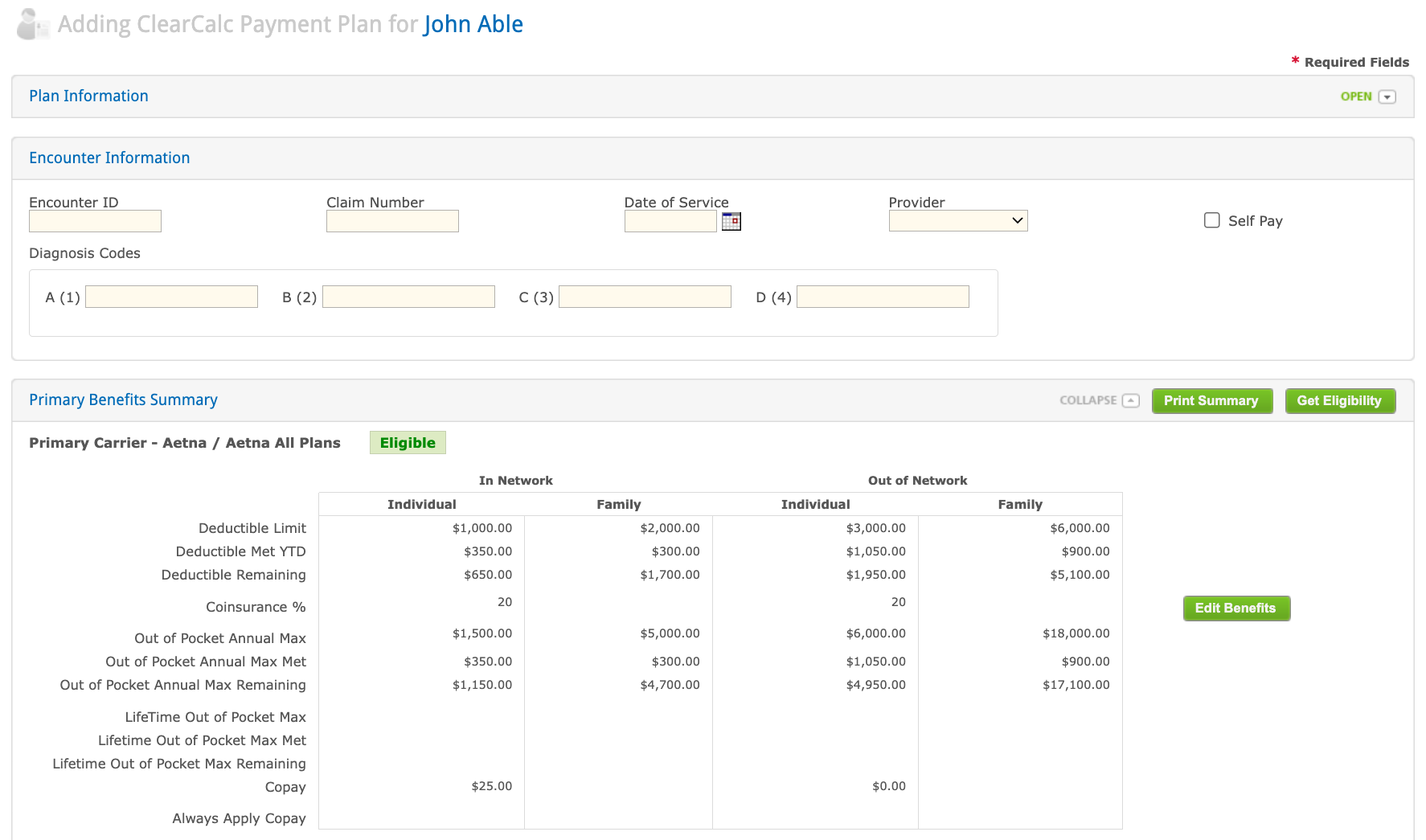Click inside the Claim Number field

click(x=391, y=220)
